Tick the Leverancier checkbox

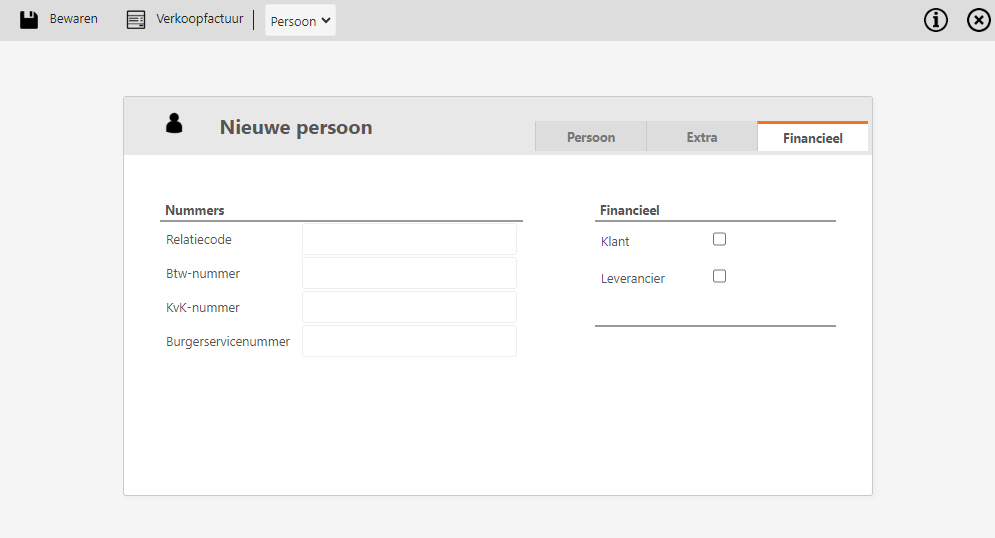[x=719, y=276]
